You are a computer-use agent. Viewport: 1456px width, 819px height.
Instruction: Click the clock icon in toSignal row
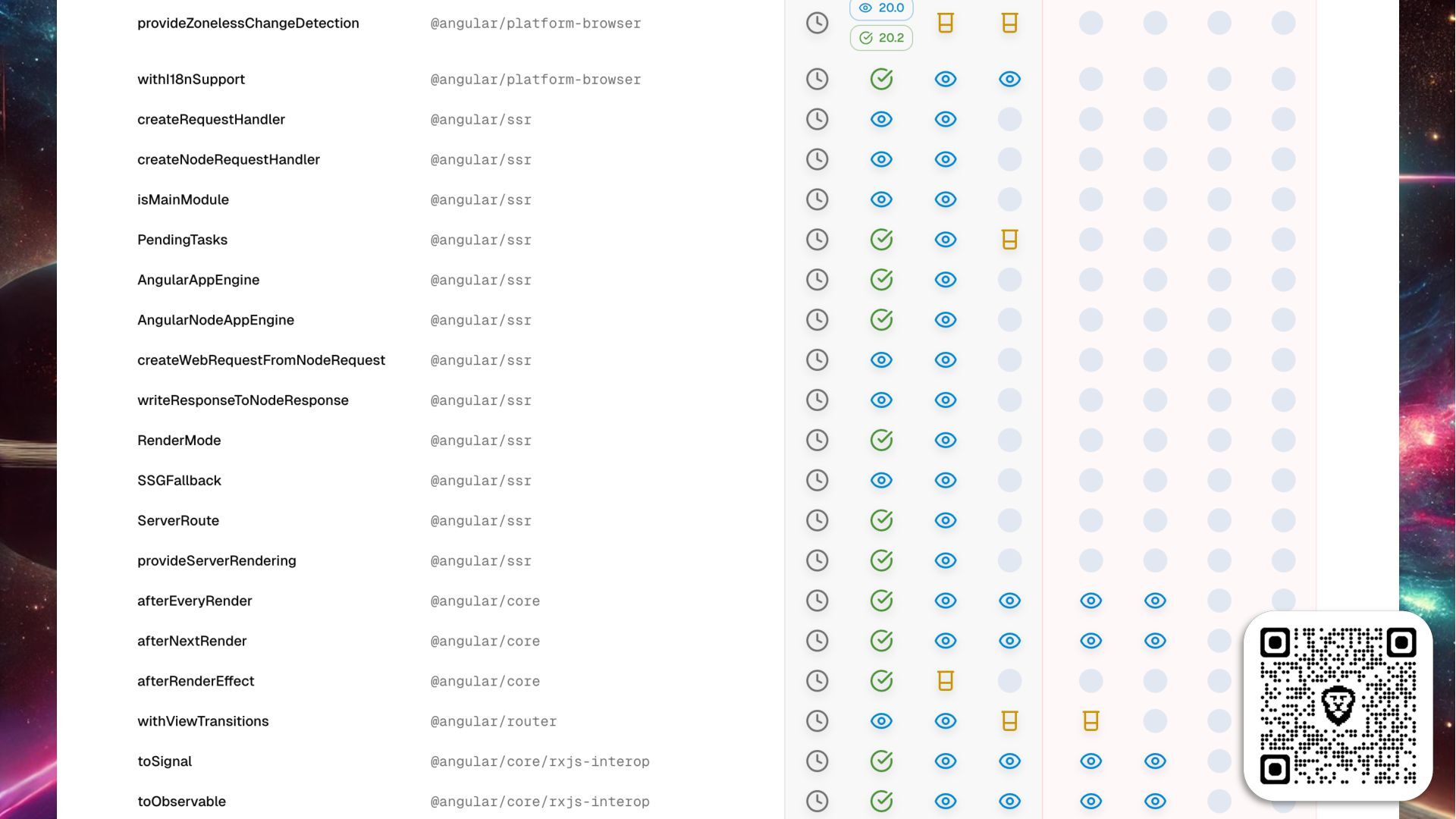[817, 761]
